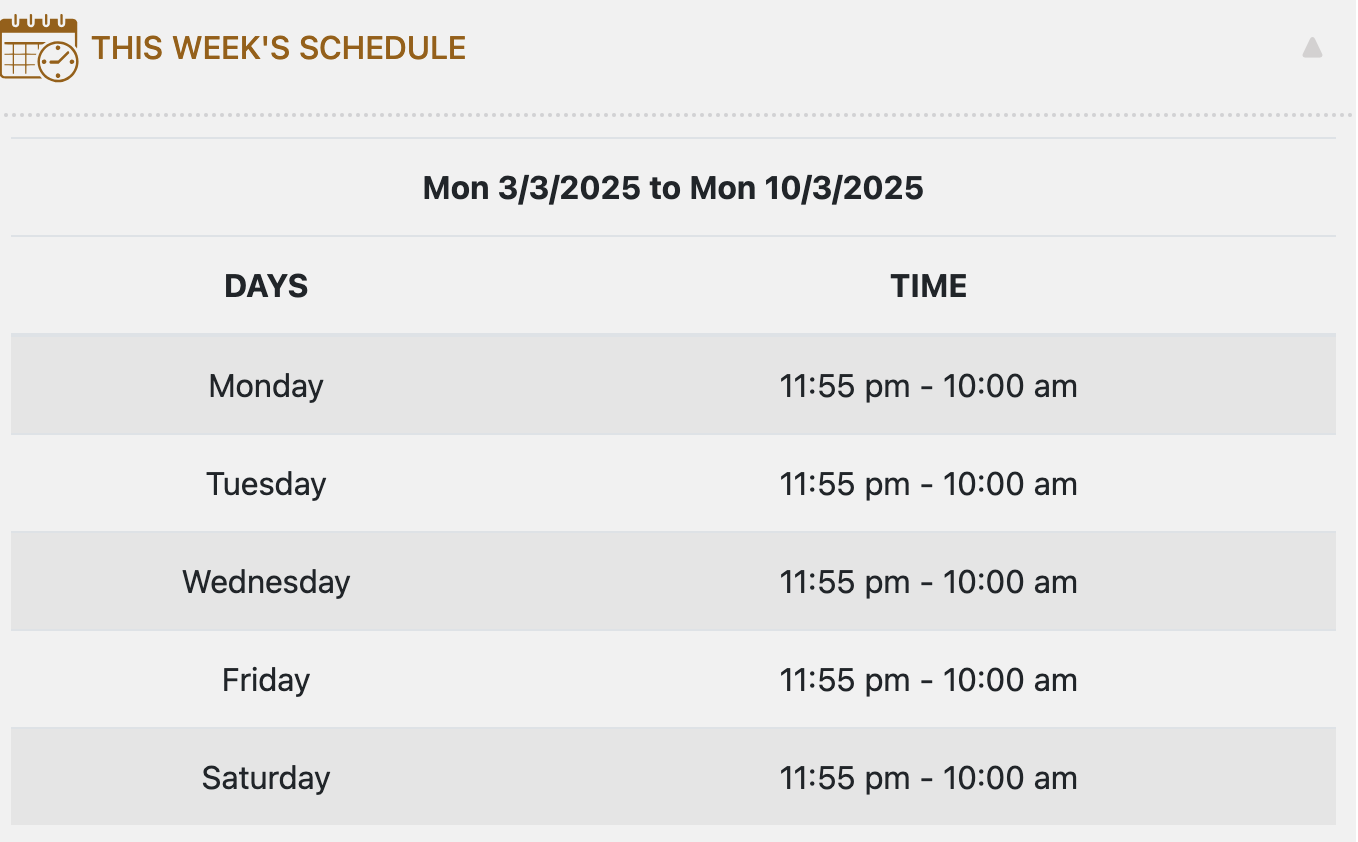Collapse the schedule panel with the arrow

tap(1312, 48)
